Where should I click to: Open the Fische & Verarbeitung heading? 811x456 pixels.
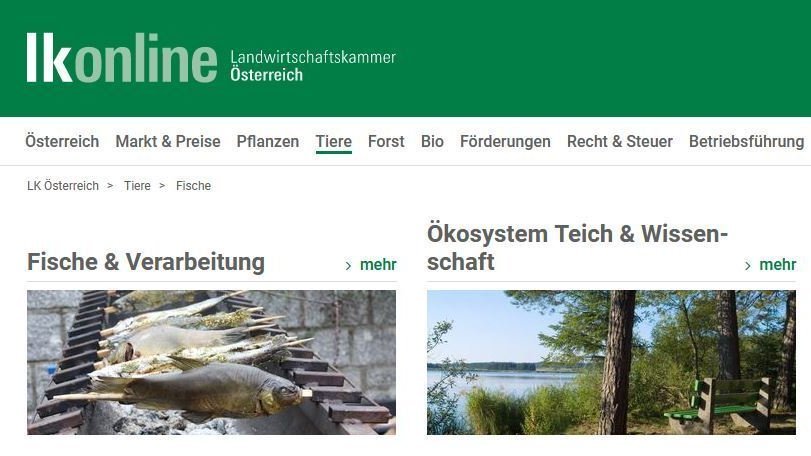tap(146, 262)
